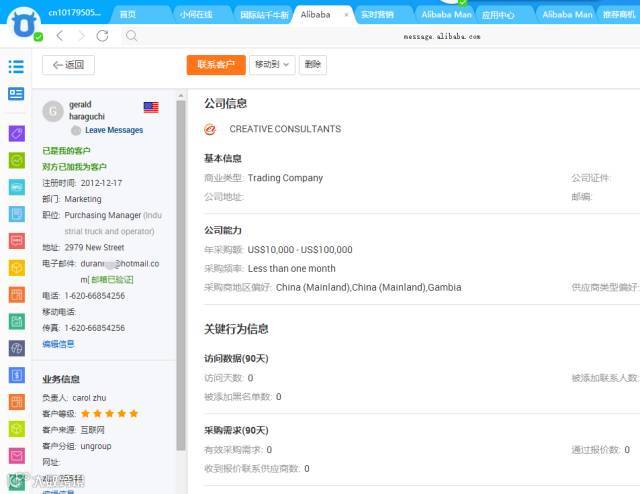Switch to the 国际站千牛新 tab

click(x=264, y=15)
